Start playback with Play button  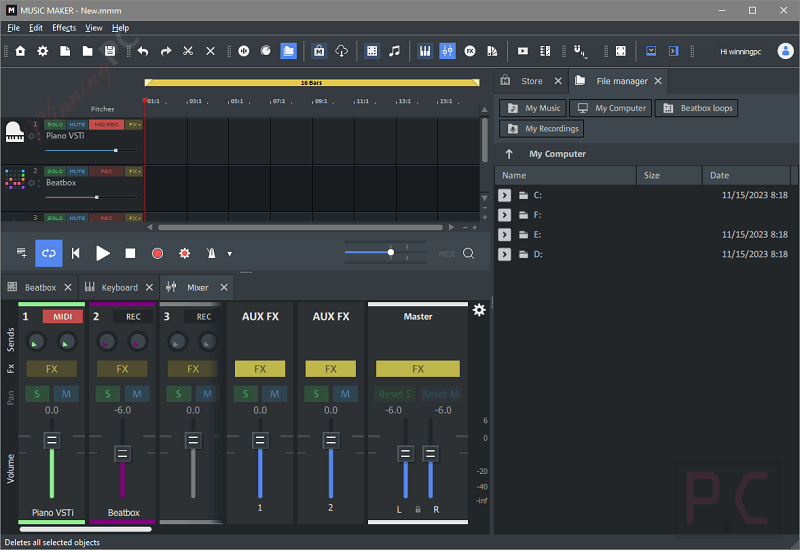tap(103, 253)
